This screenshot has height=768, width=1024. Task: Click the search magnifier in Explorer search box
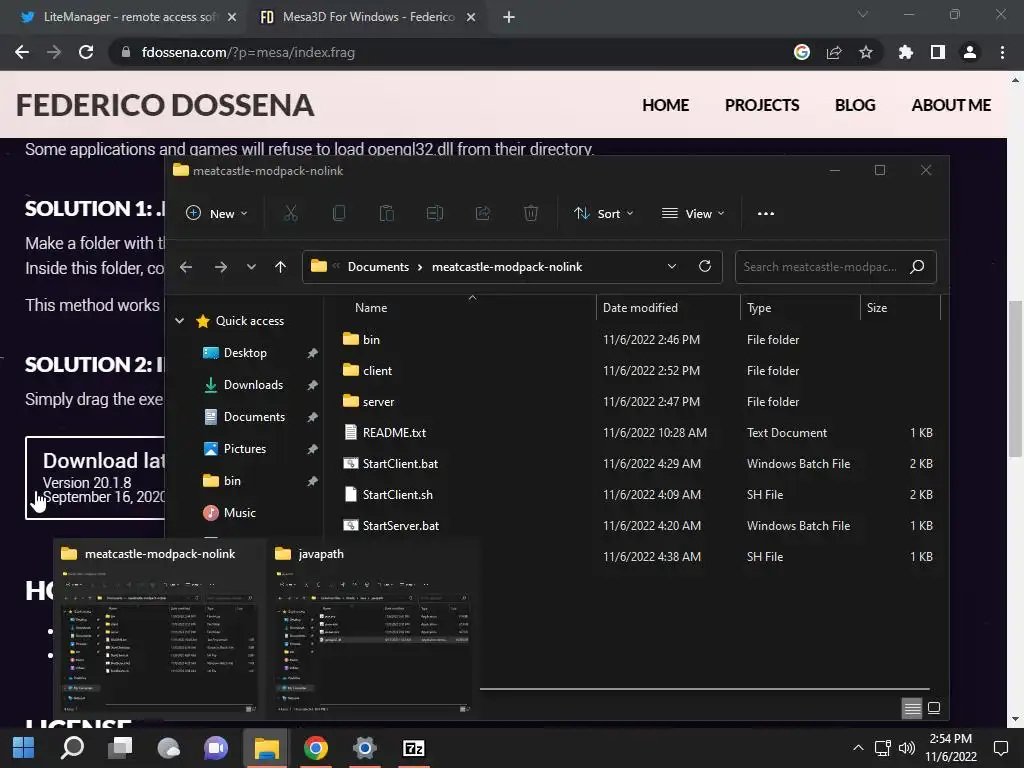tap(917, 266)
